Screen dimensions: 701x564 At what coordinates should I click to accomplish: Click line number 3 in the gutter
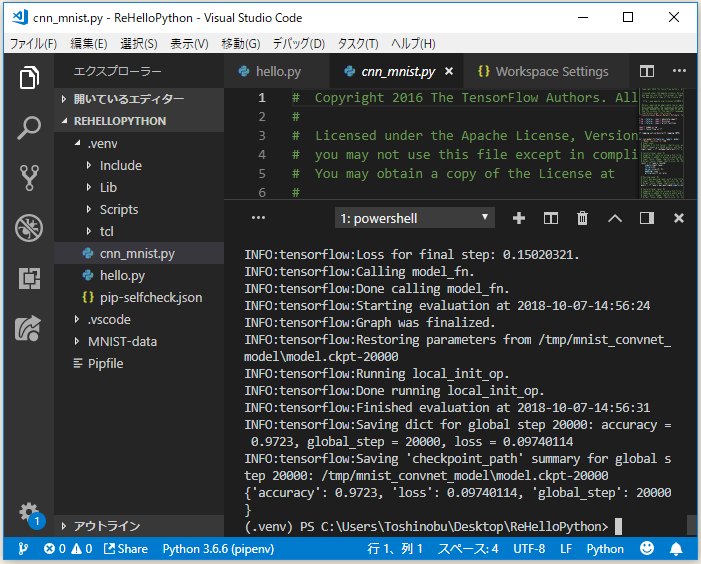pos(262,135)
